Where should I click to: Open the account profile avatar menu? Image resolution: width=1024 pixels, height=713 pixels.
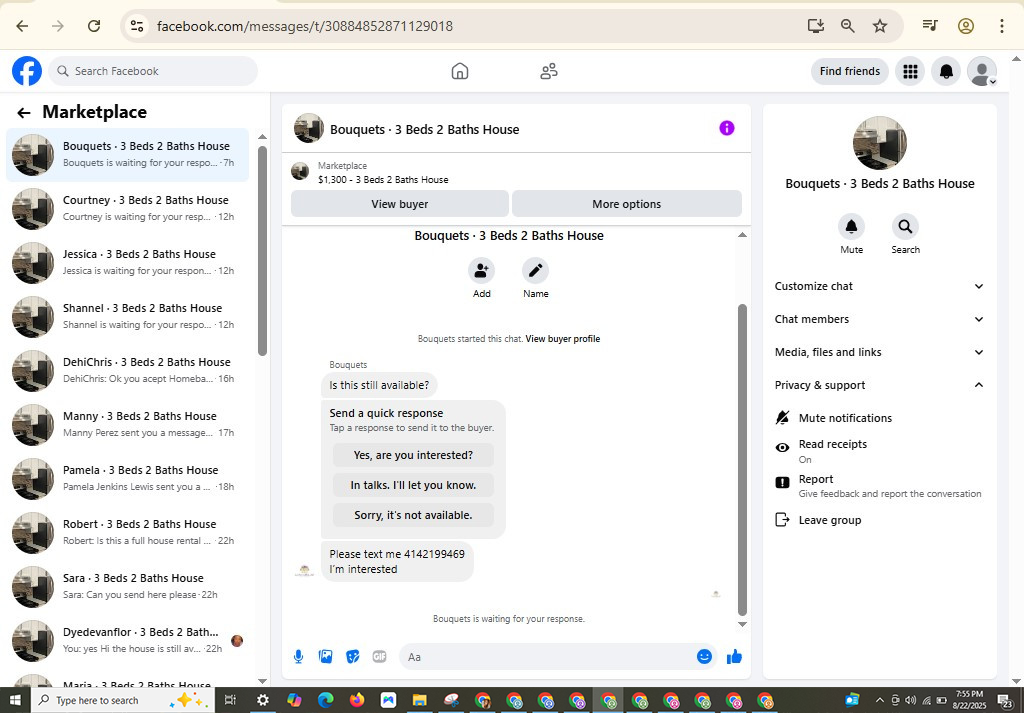point(982,71)
